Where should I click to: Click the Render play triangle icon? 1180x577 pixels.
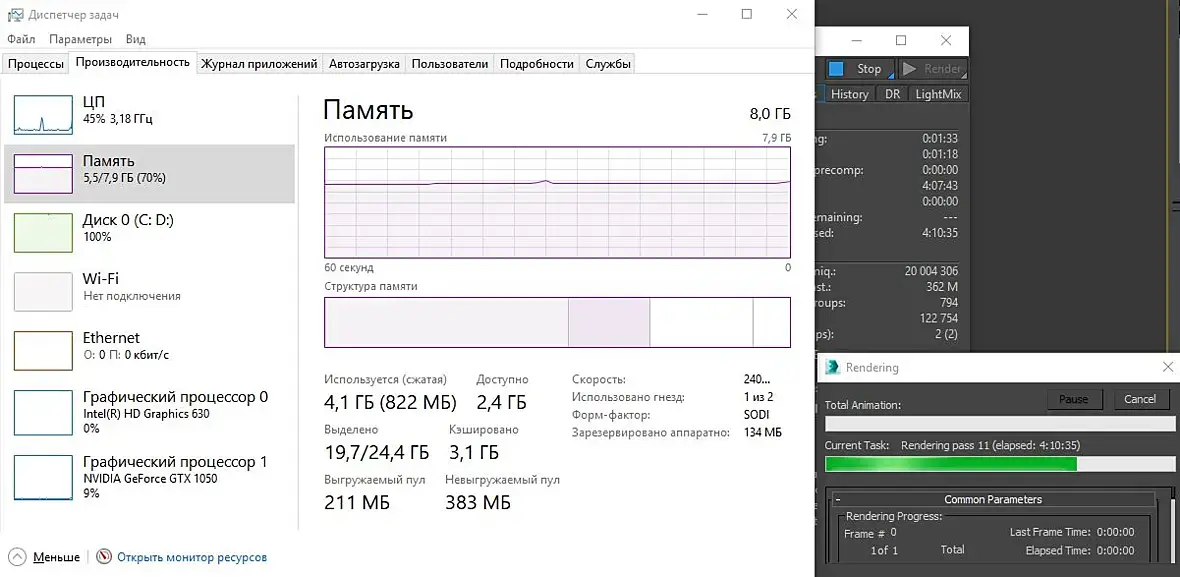[x=909, y=69]
